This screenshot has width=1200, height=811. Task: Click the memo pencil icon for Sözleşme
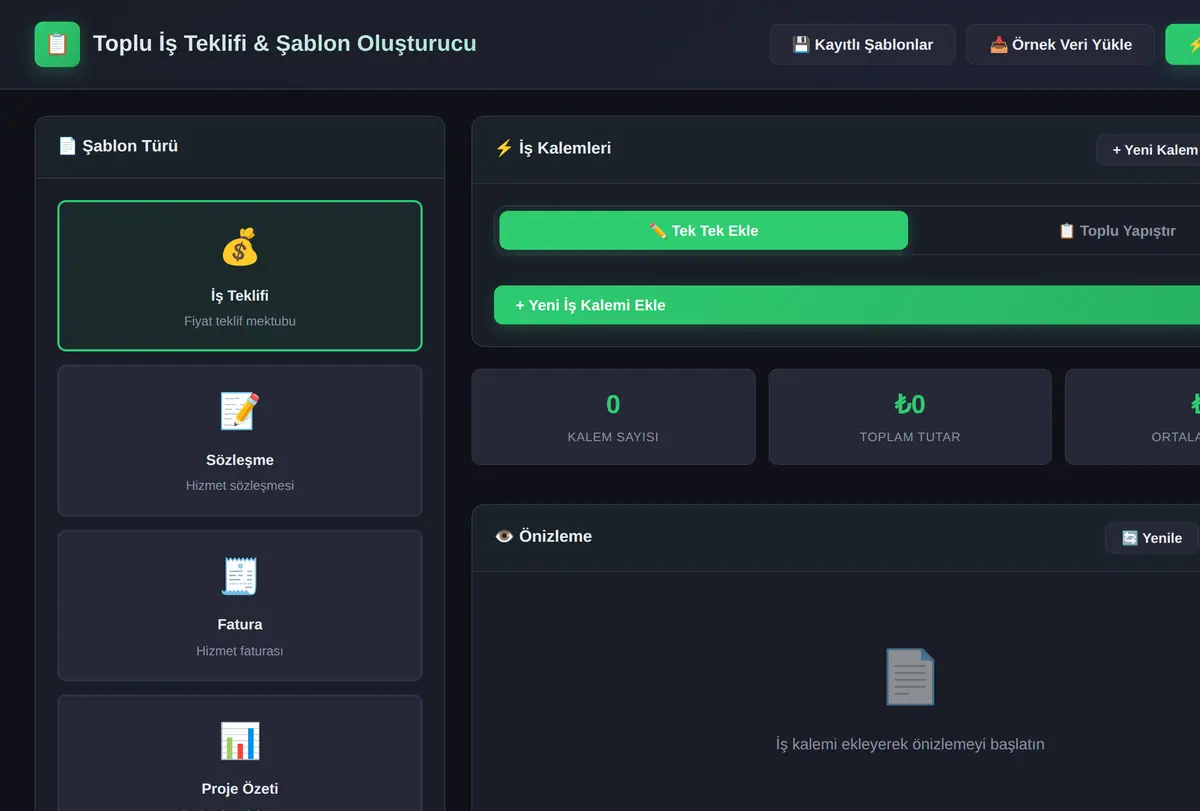(x=240, y=412)
